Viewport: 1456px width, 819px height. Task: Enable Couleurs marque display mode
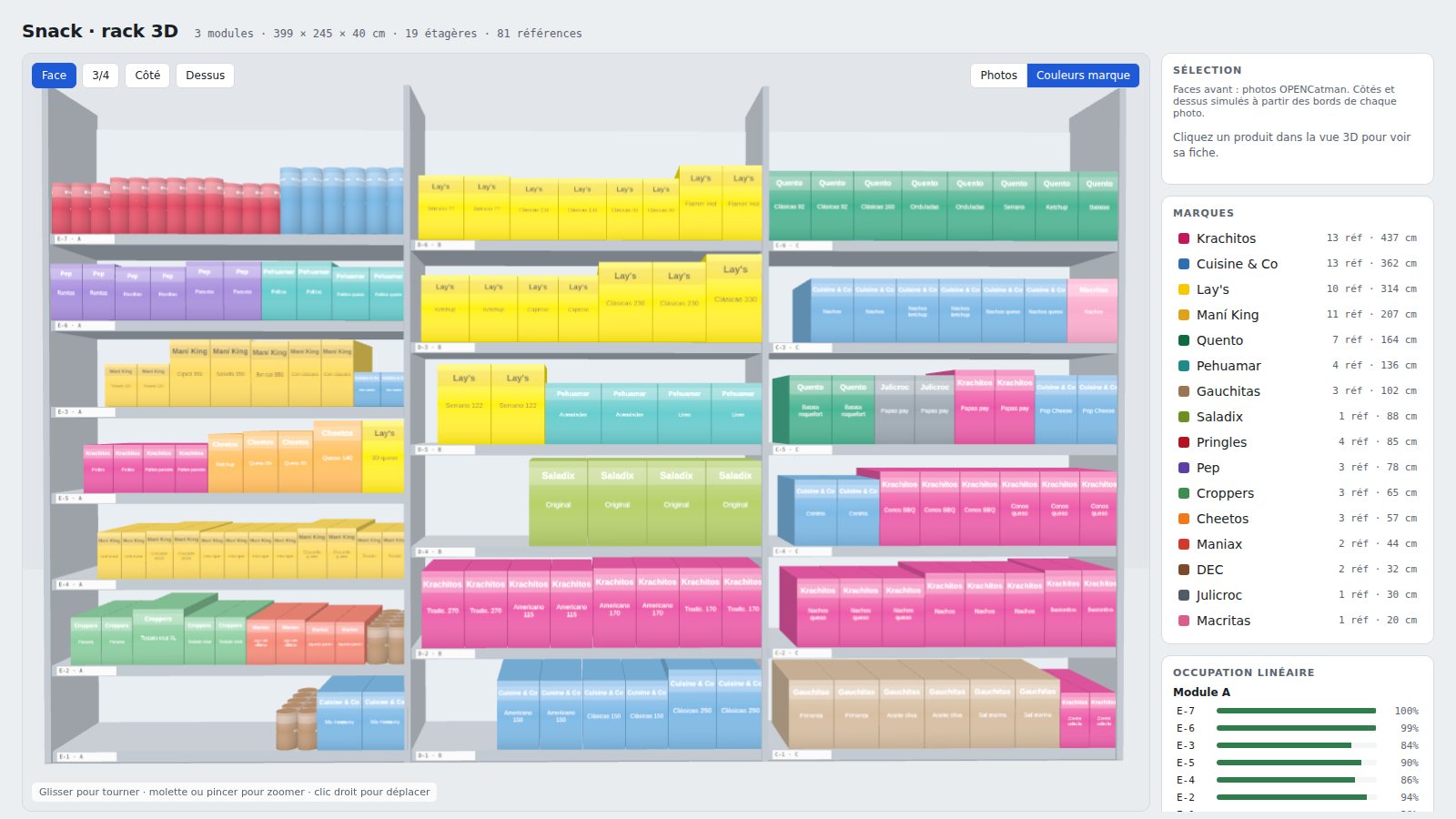click(1083, 76)
